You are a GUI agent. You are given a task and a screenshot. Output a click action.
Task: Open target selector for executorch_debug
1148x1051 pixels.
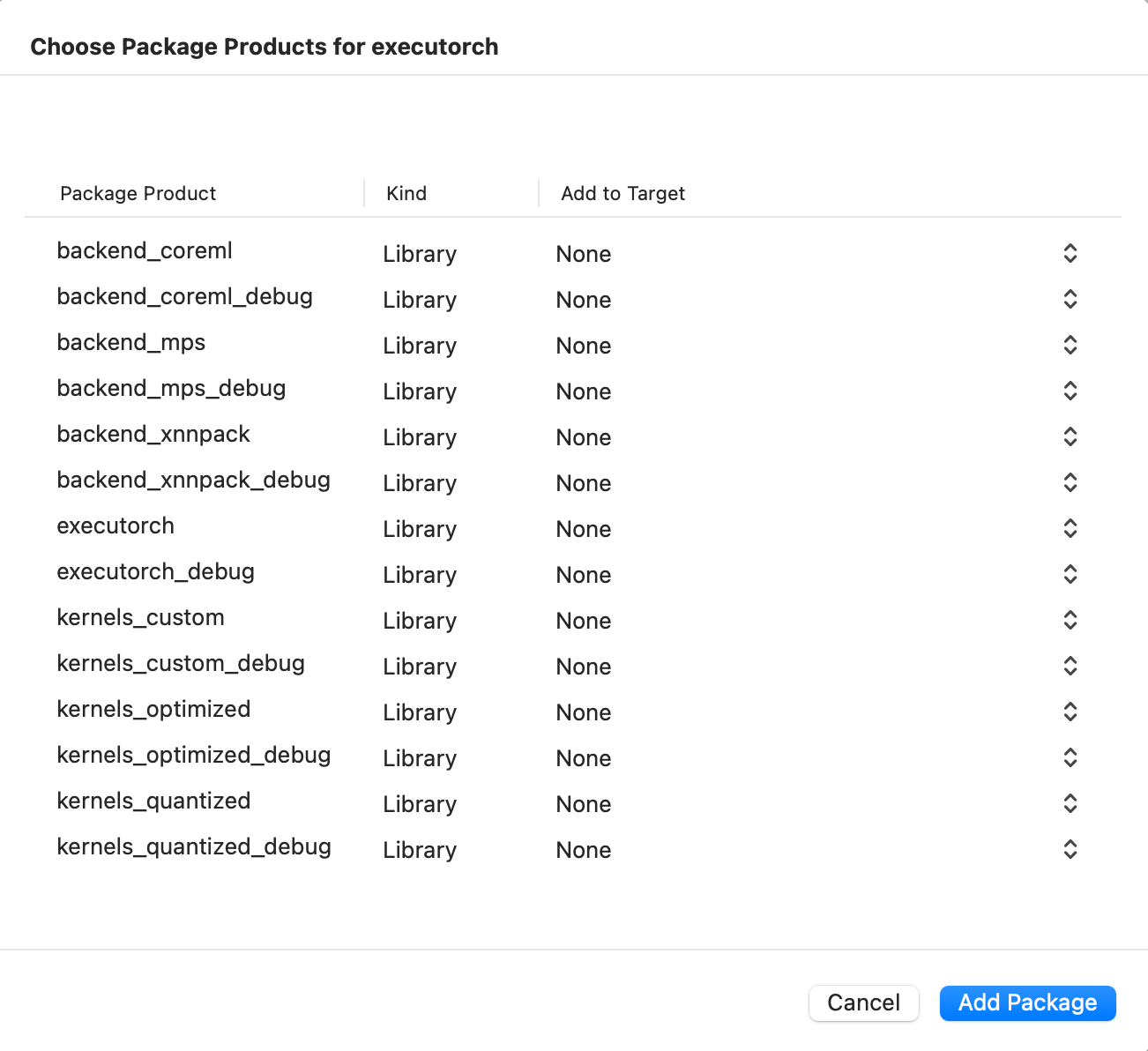(x=1070, y=575)
